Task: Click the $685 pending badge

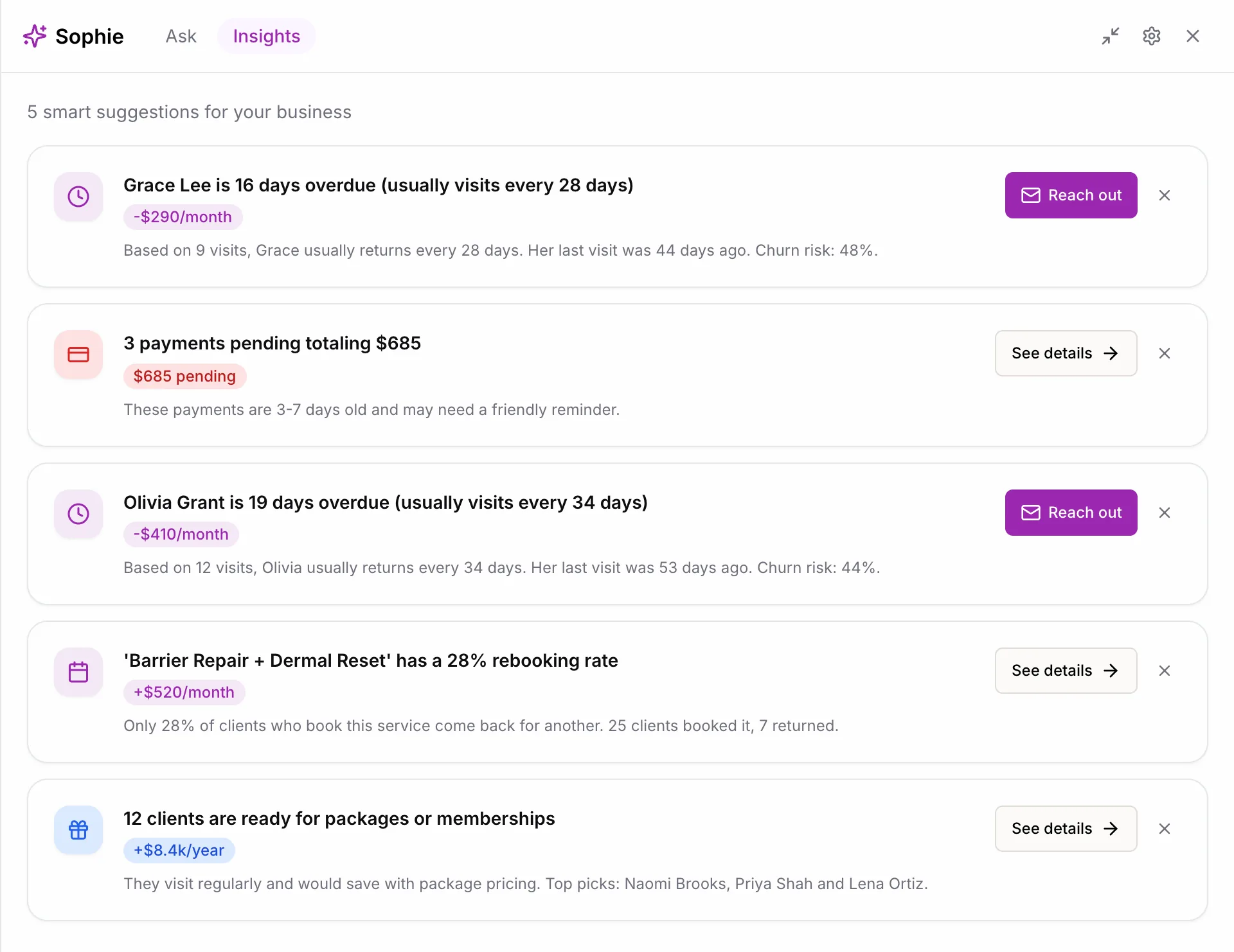Action: 184,376
